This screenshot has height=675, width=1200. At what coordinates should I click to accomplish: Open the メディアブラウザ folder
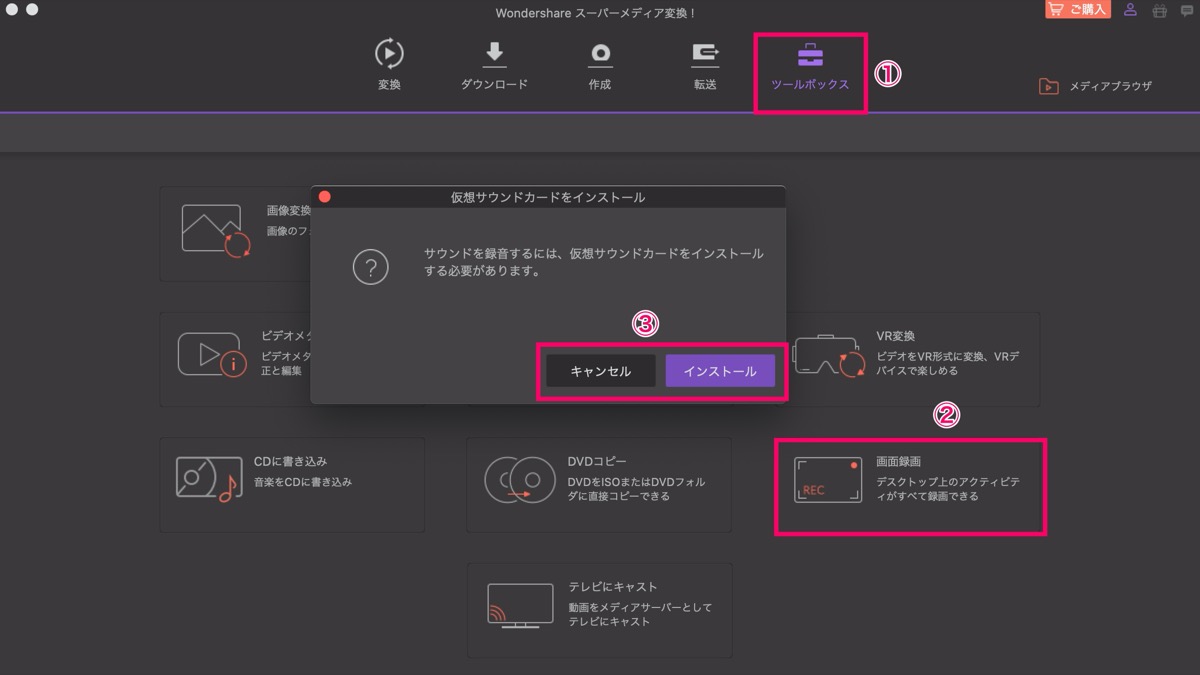1095,86
